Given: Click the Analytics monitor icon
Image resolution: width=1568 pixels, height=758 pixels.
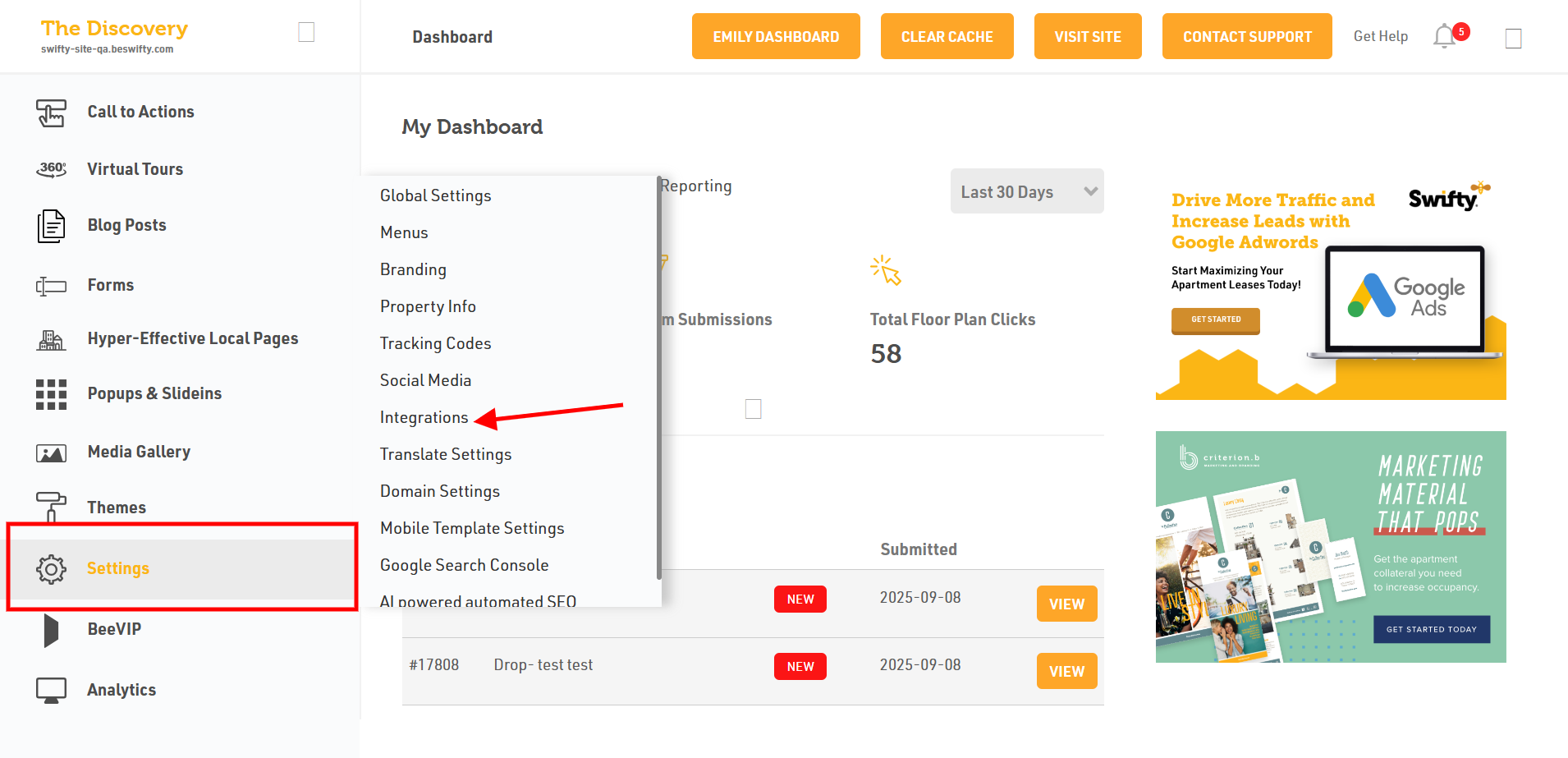Looking at the screenshot, I should pyautogui.click(x=51, y=690).
